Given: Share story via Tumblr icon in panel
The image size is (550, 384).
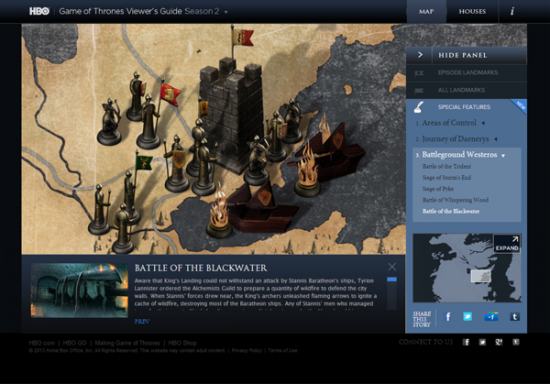Looking at the screenshot, I should click(515, 317).
